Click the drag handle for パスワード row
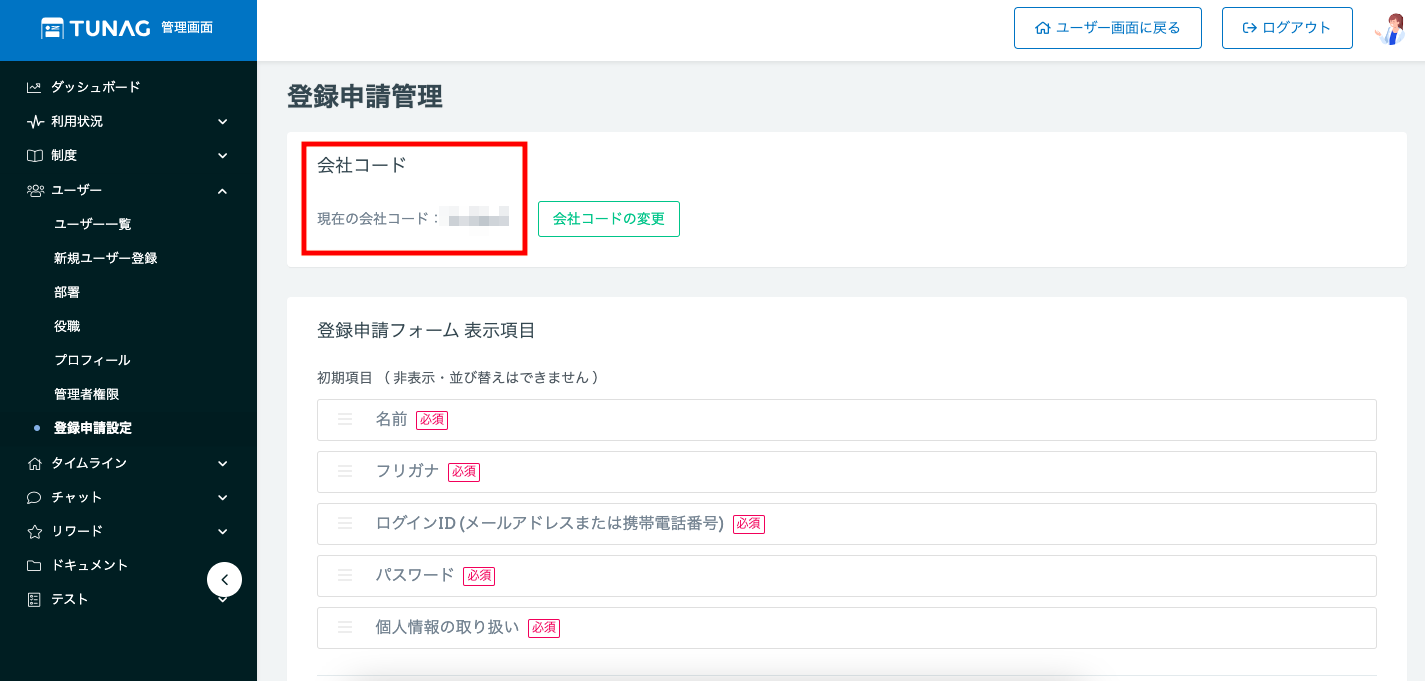 (345, 576)
